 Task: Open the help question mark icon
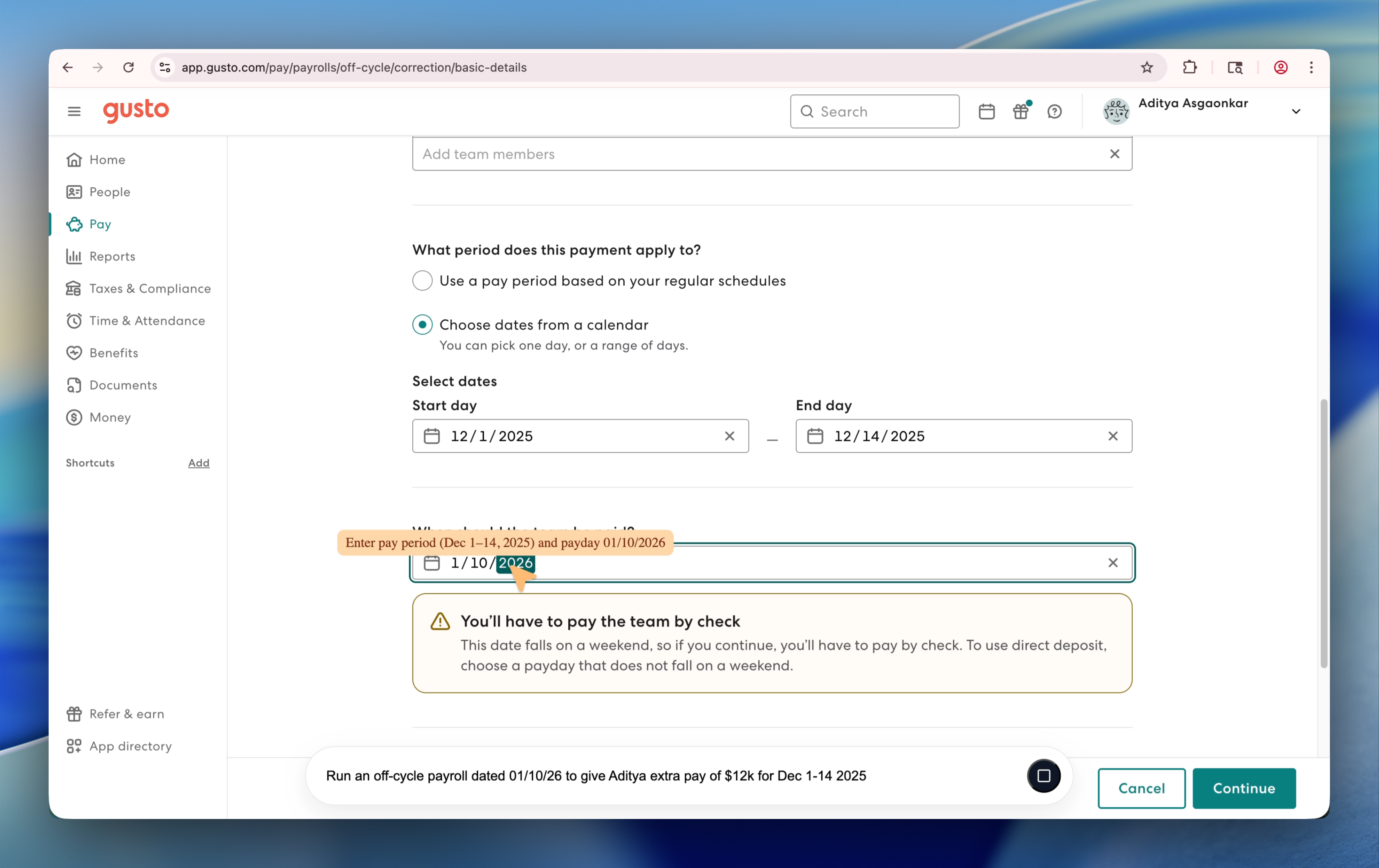pyautogui.click(x=1055, y=111)
